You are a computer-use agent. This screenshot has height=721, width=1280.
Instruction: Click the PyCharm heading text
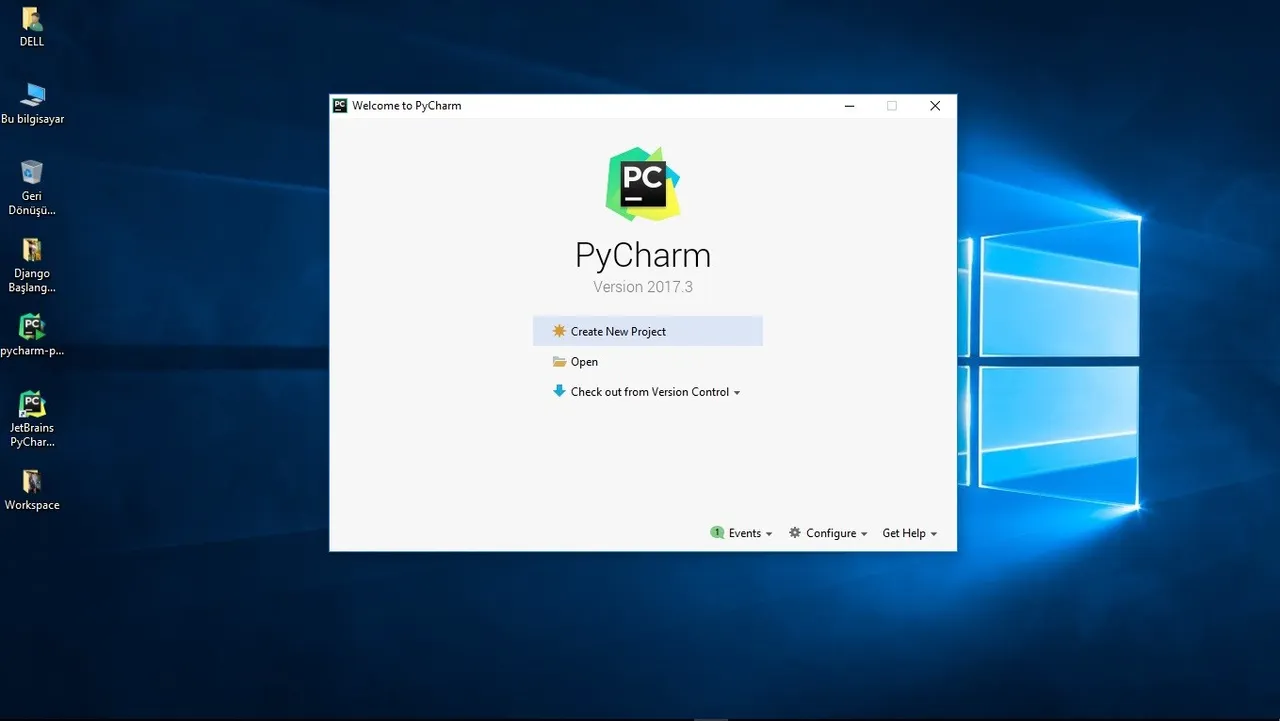643,255
